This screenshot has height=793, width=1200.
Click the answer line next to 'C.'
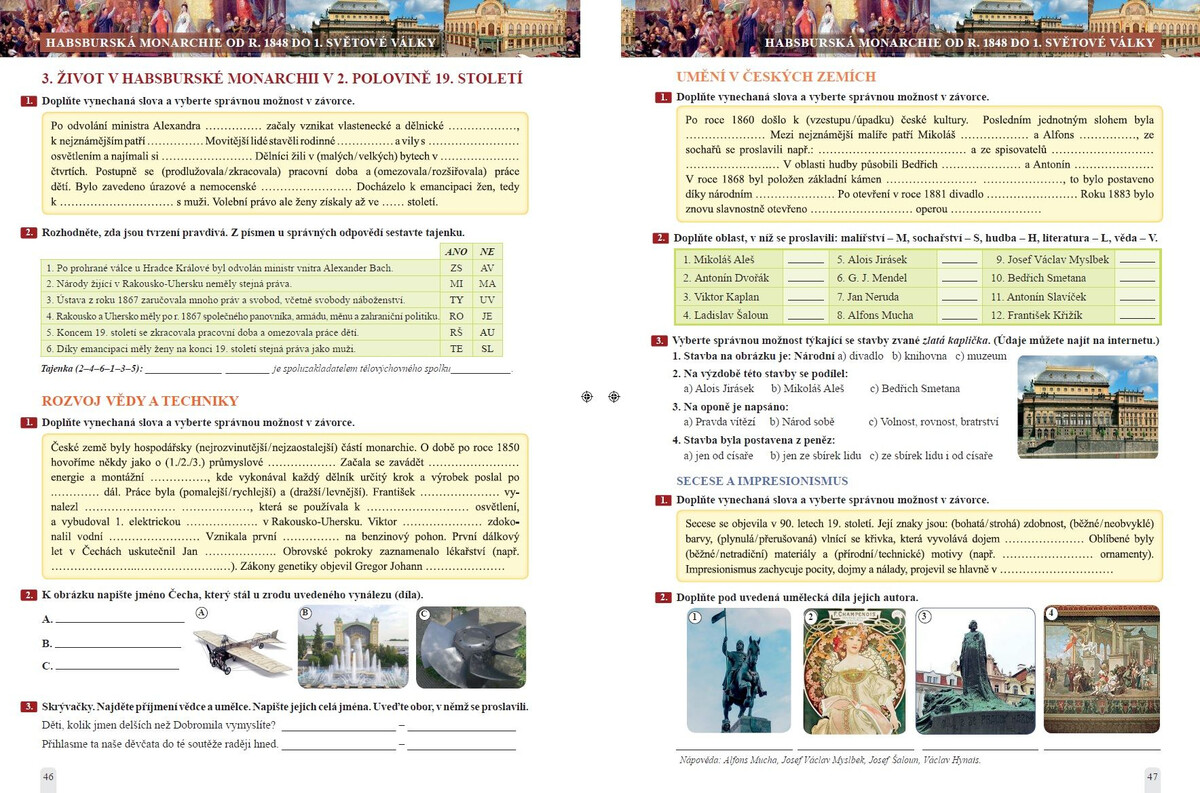(x=117, y=666)
